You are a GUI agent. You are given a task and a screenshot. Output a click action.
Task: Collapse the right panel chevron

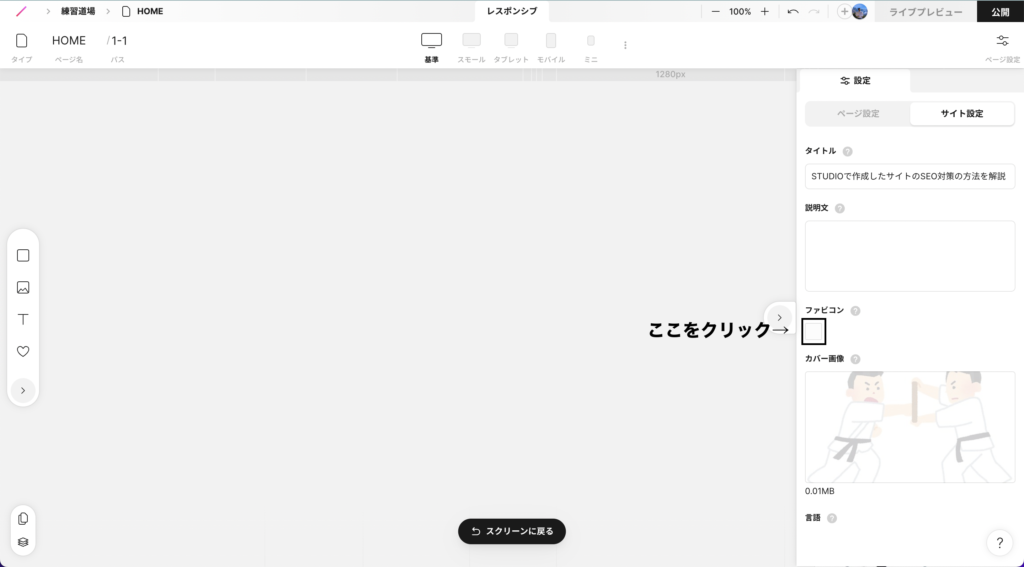click(x=779, y=317)
